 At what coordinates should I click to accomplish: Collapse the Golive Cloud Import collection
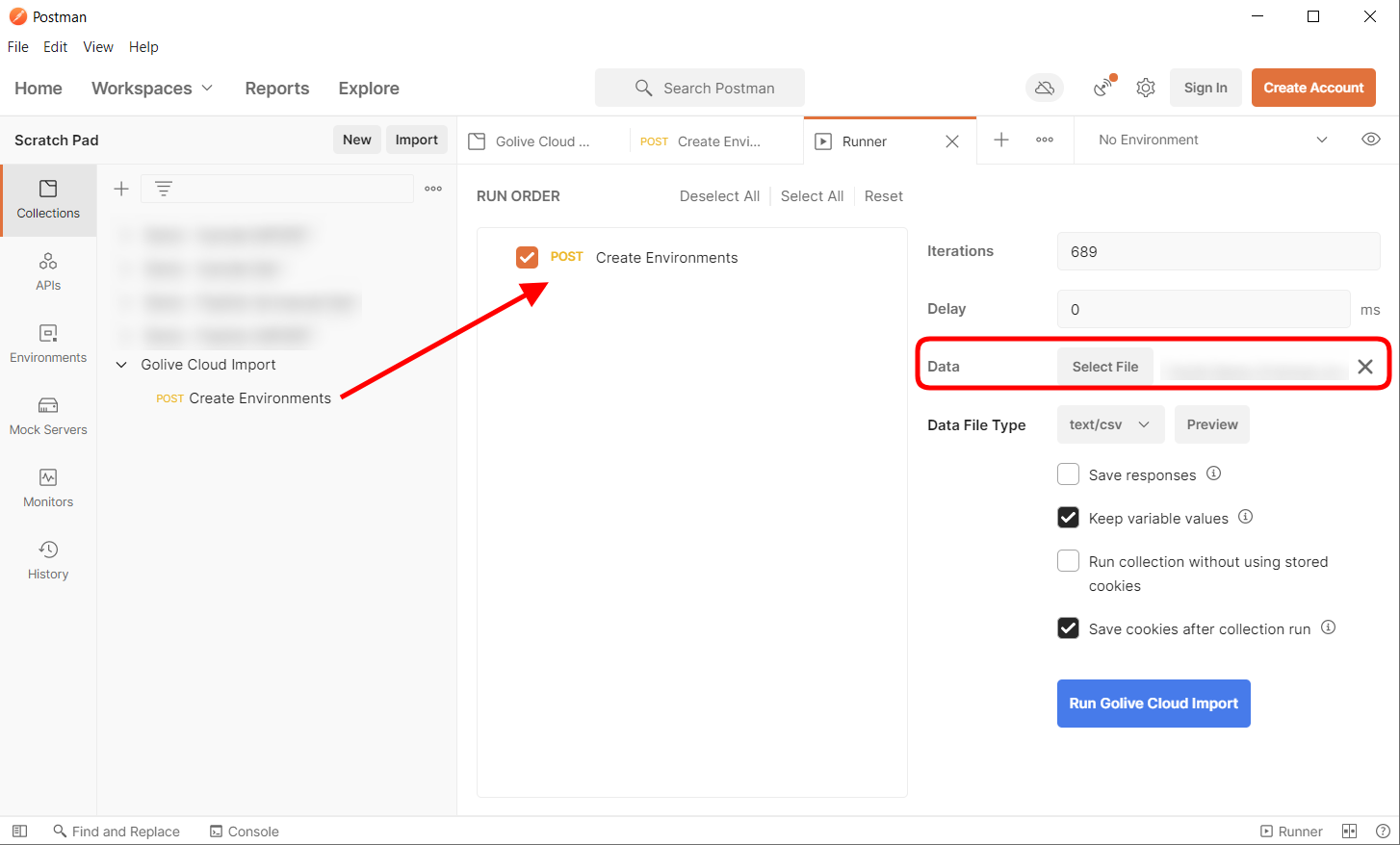point(121,365)
